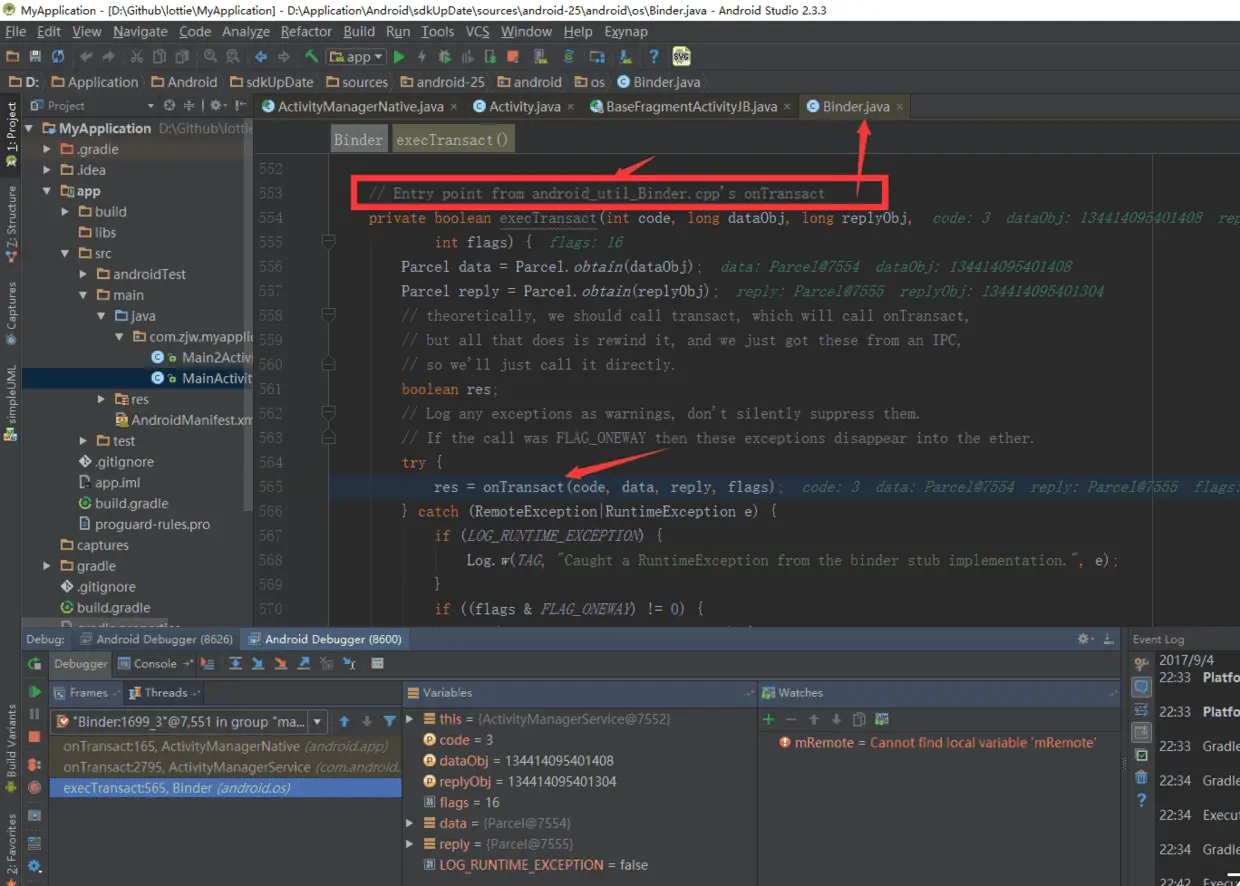The height and width of the screenshot is (886, 1240).
Task: Select onTransact:2795 ActivityManagerService frame
Action: (226, 767)
